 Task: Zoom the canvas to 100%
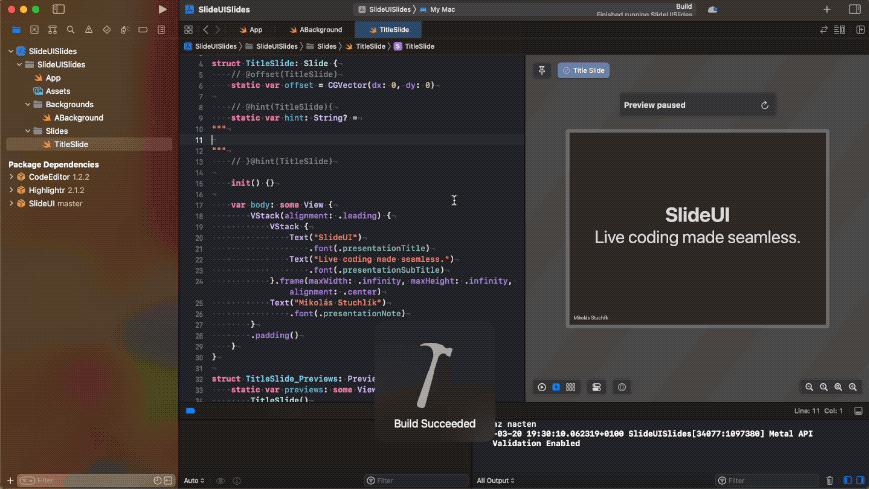tap(824, 388)
